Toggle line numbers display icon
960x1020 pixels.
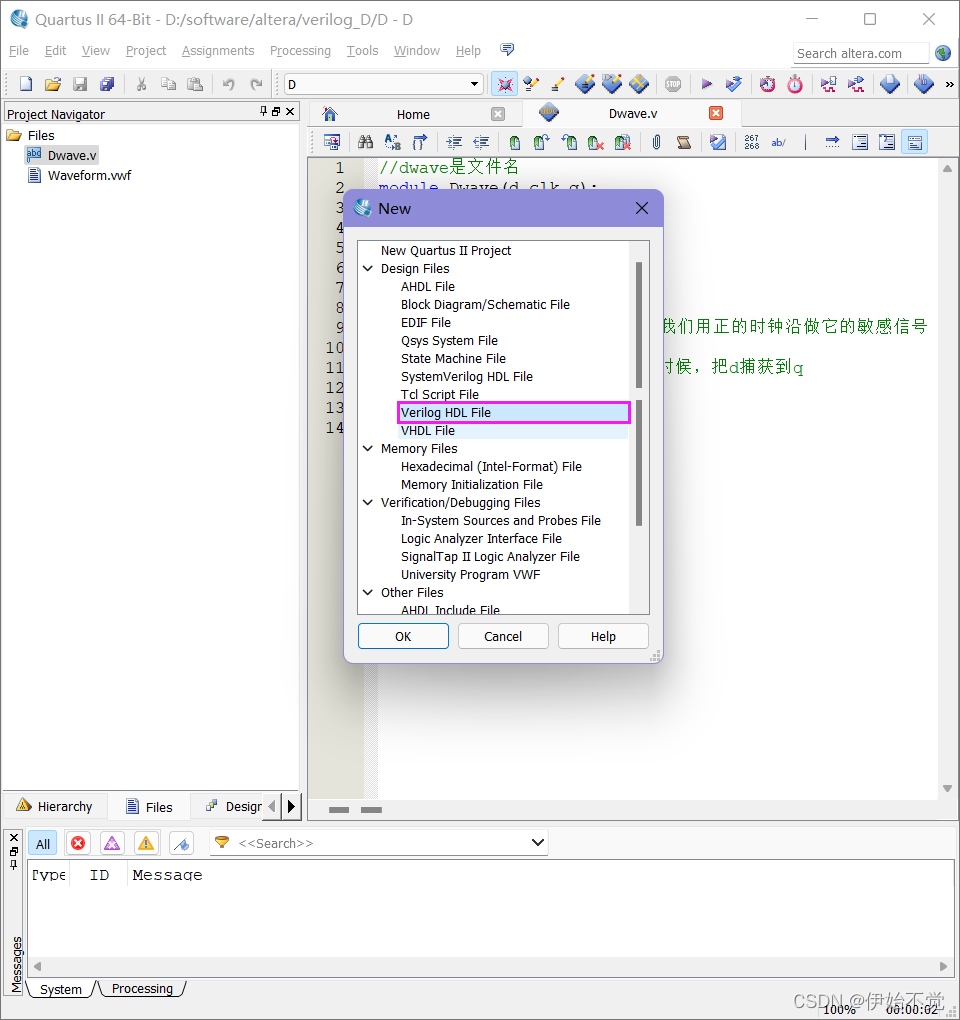[x=751, y=142]
